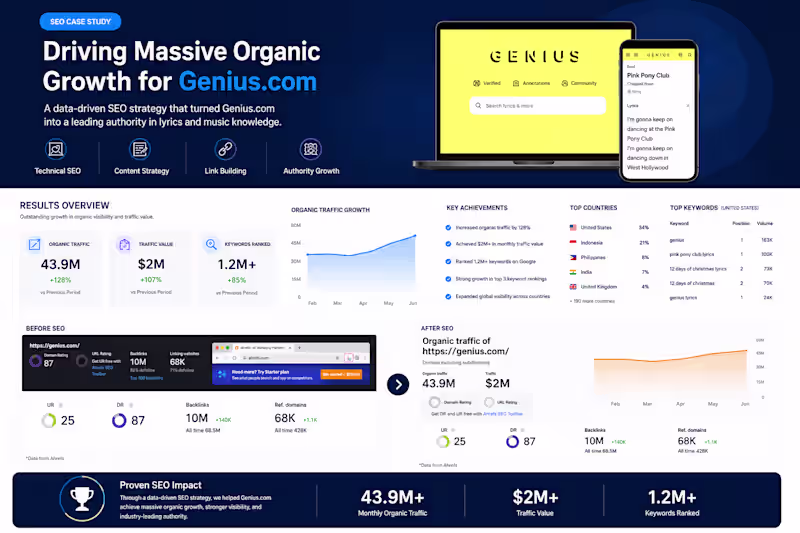Click the $2M traffic value in Results Overview
This screenshot has width=800, height=533.
[151, 264]
